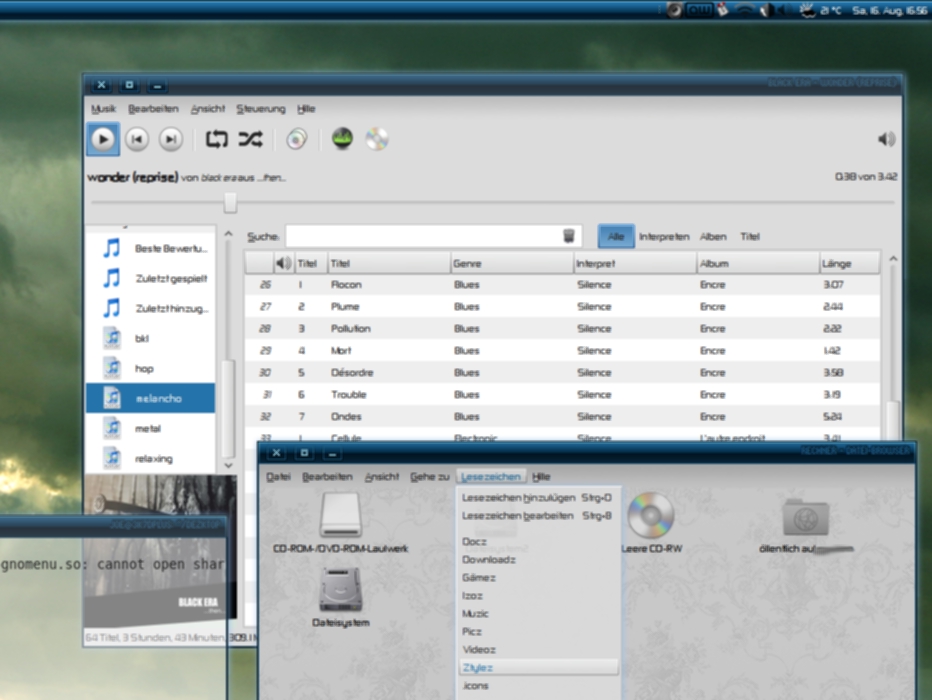
Task: Open the 'hop' playlist
Action: [x=151, y=368]
